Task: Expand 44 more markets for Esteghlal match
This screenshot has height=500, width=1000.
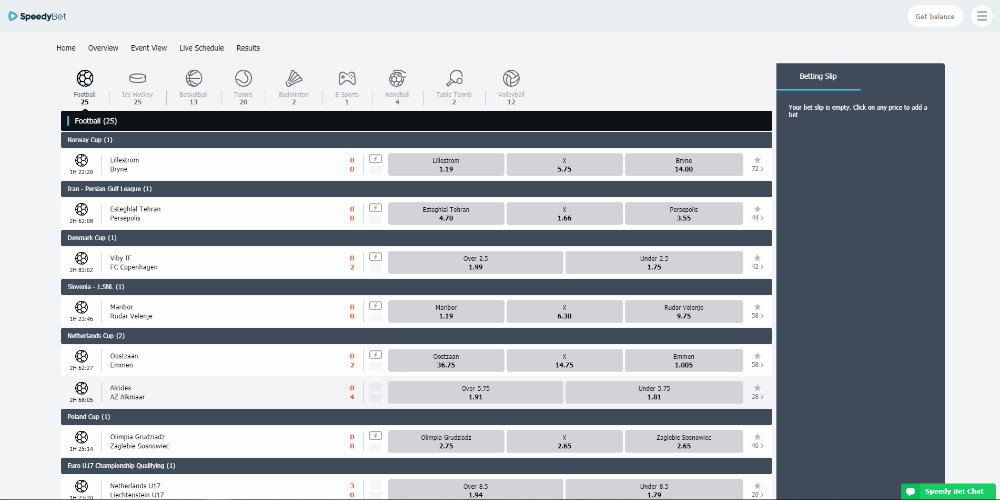Action: [757, 218]
